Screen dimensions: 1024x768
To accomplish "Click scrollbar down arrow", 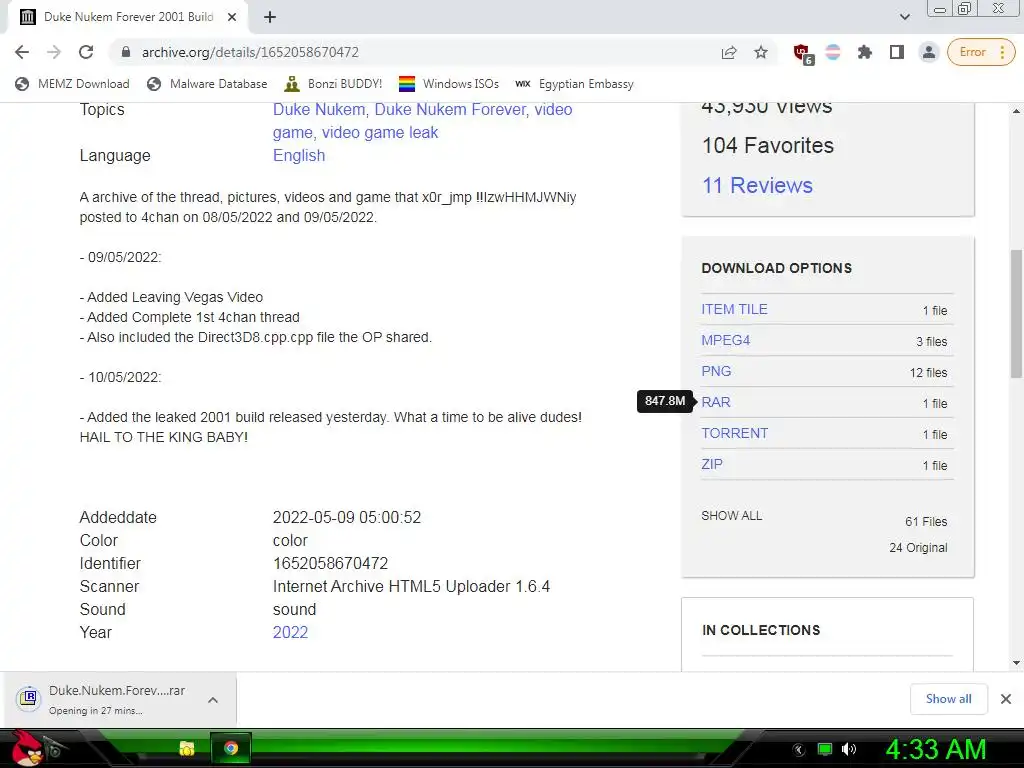I will (1016, 663).
